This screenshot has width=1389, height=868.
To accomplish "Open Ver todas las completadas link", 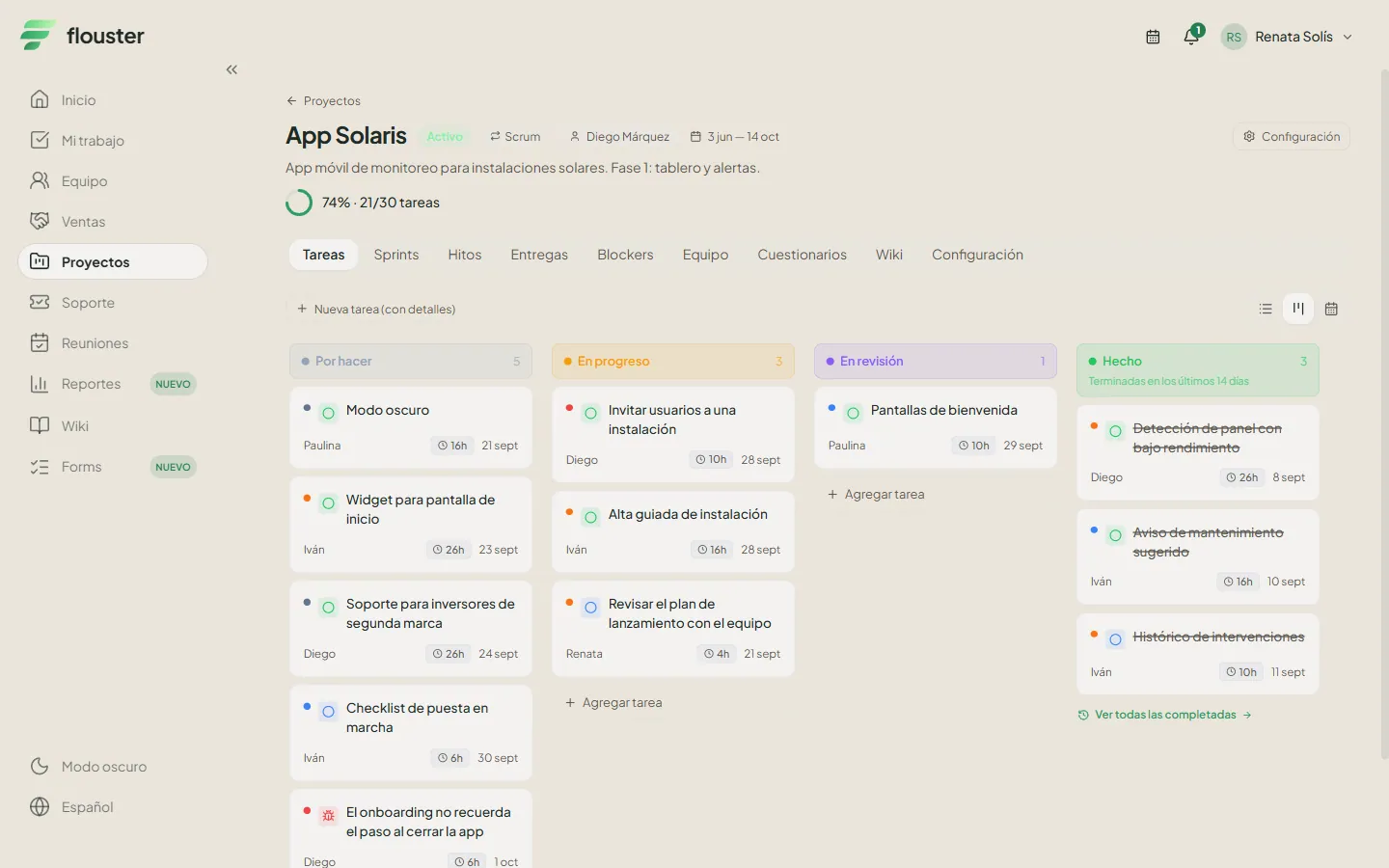I will (x=1165, y=715).
